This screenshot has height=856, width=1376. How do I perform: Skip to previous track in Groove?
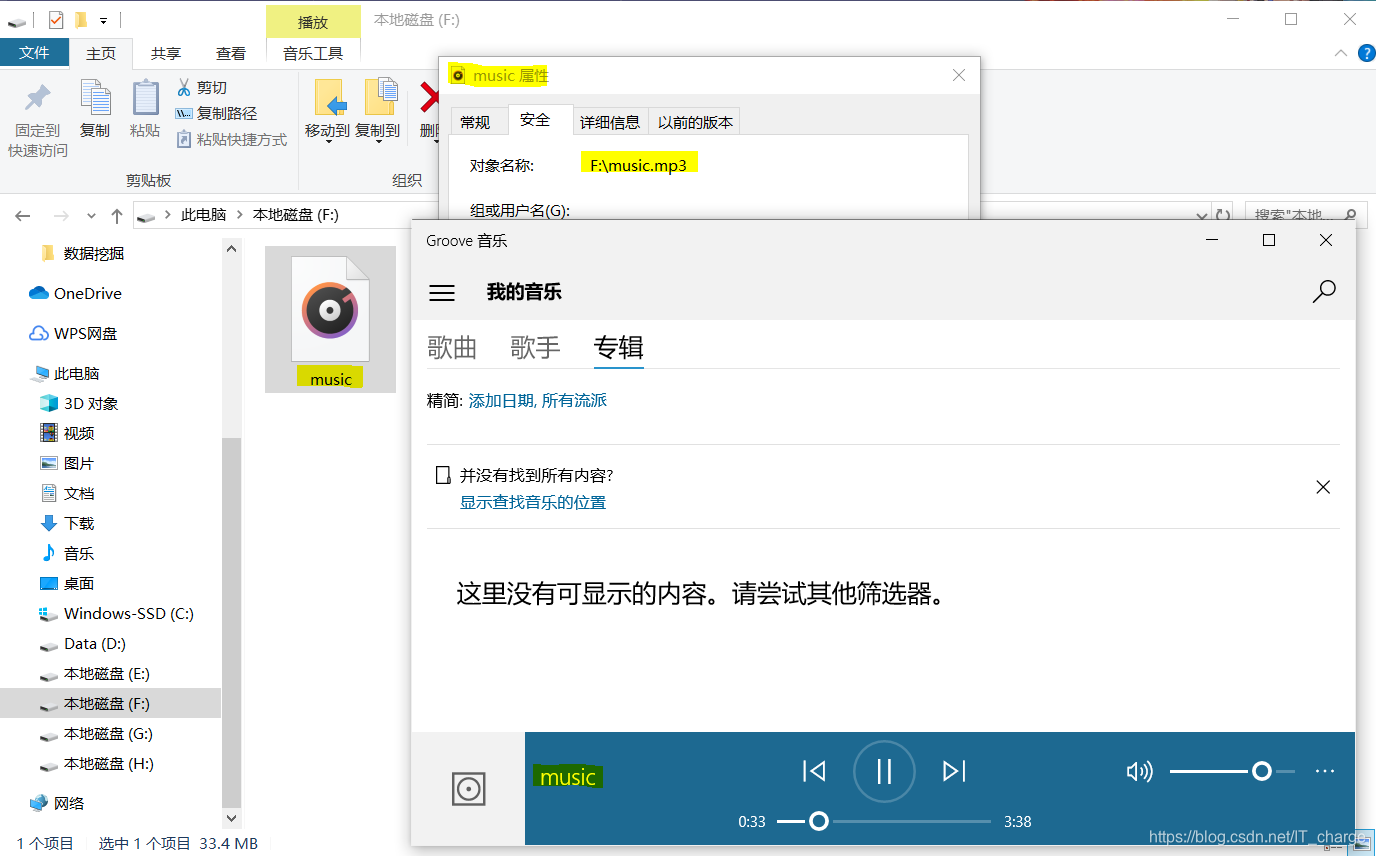pos(814,771)
